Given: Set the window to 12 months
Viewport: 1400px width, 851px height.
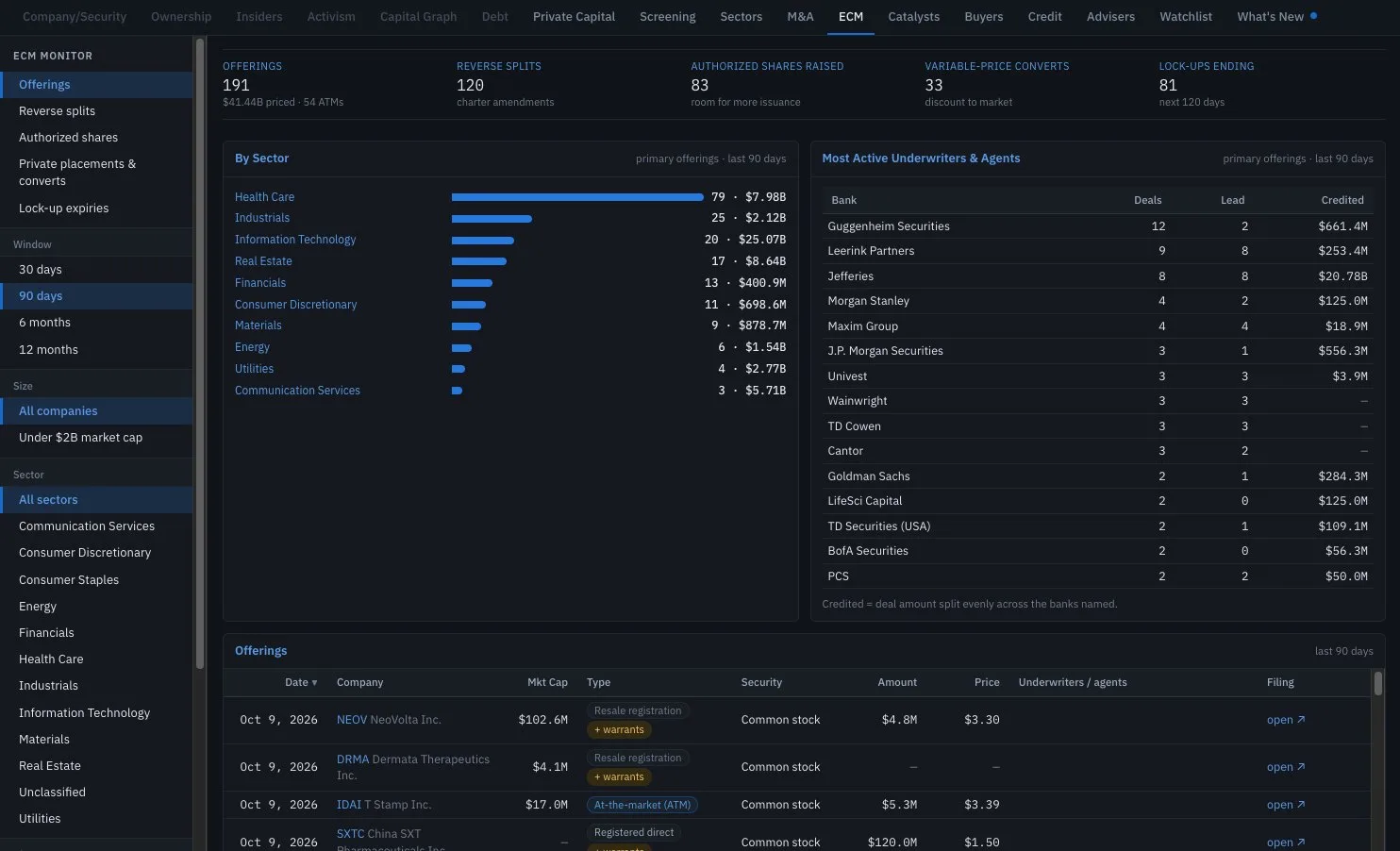Looking at the screenshot, I should click(96, 350).
